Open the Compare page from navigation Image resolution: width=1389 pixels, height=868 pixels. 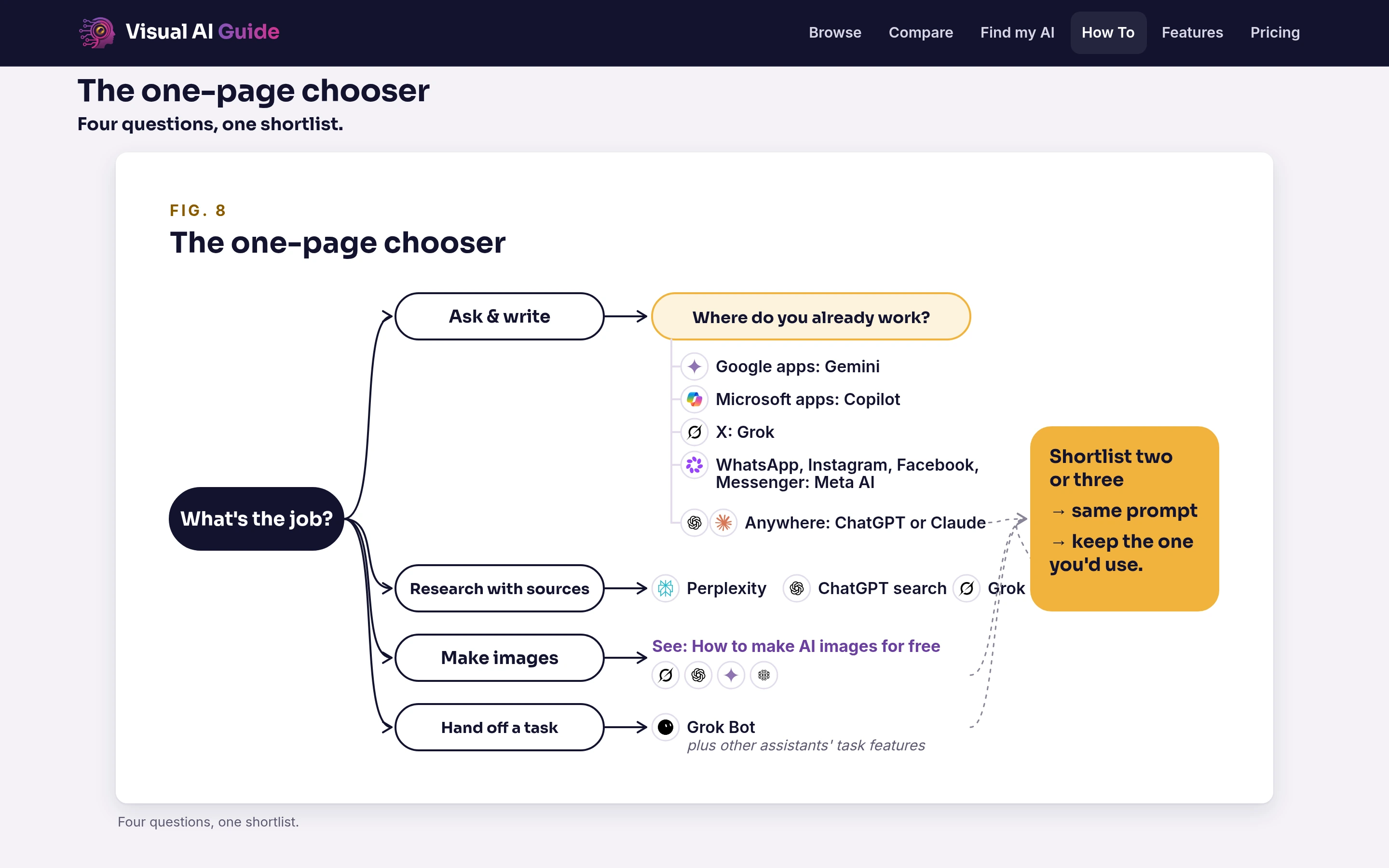pos(921,33)
